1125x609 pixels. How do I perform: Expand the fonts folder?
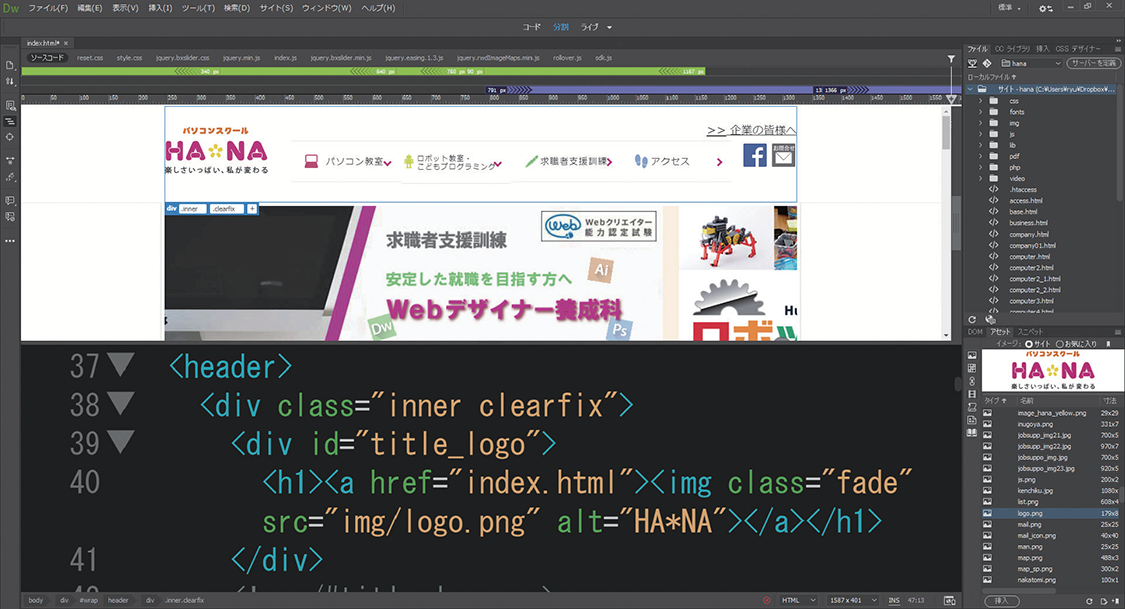[981, 112]
